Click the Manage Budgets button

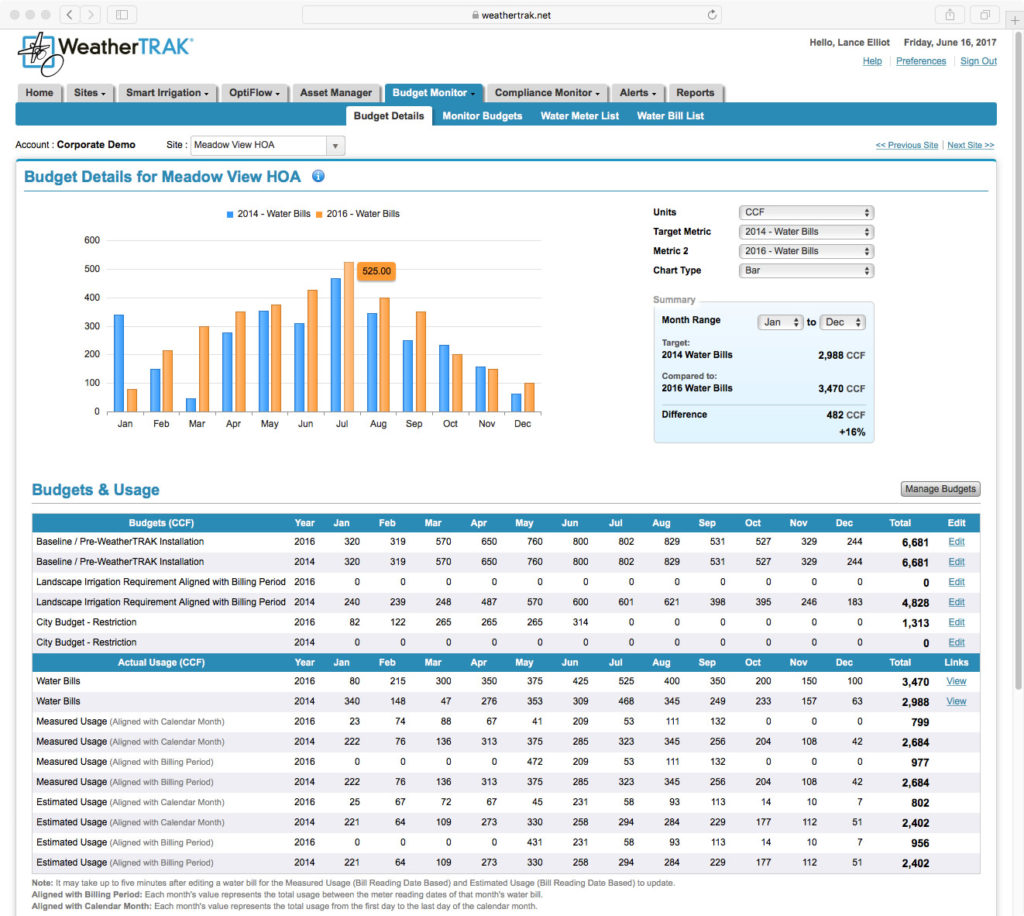940,489
